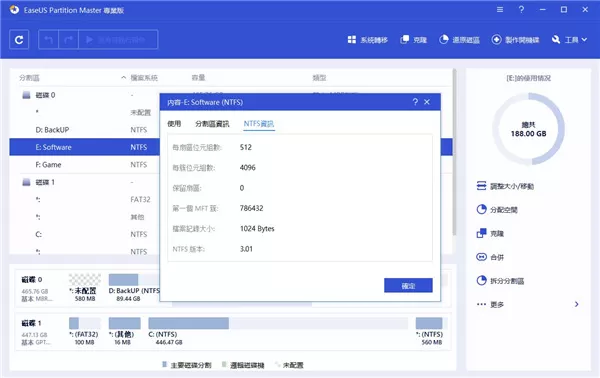Click the 580 MB unallocated block on disk 0

[x=85, y=287]
